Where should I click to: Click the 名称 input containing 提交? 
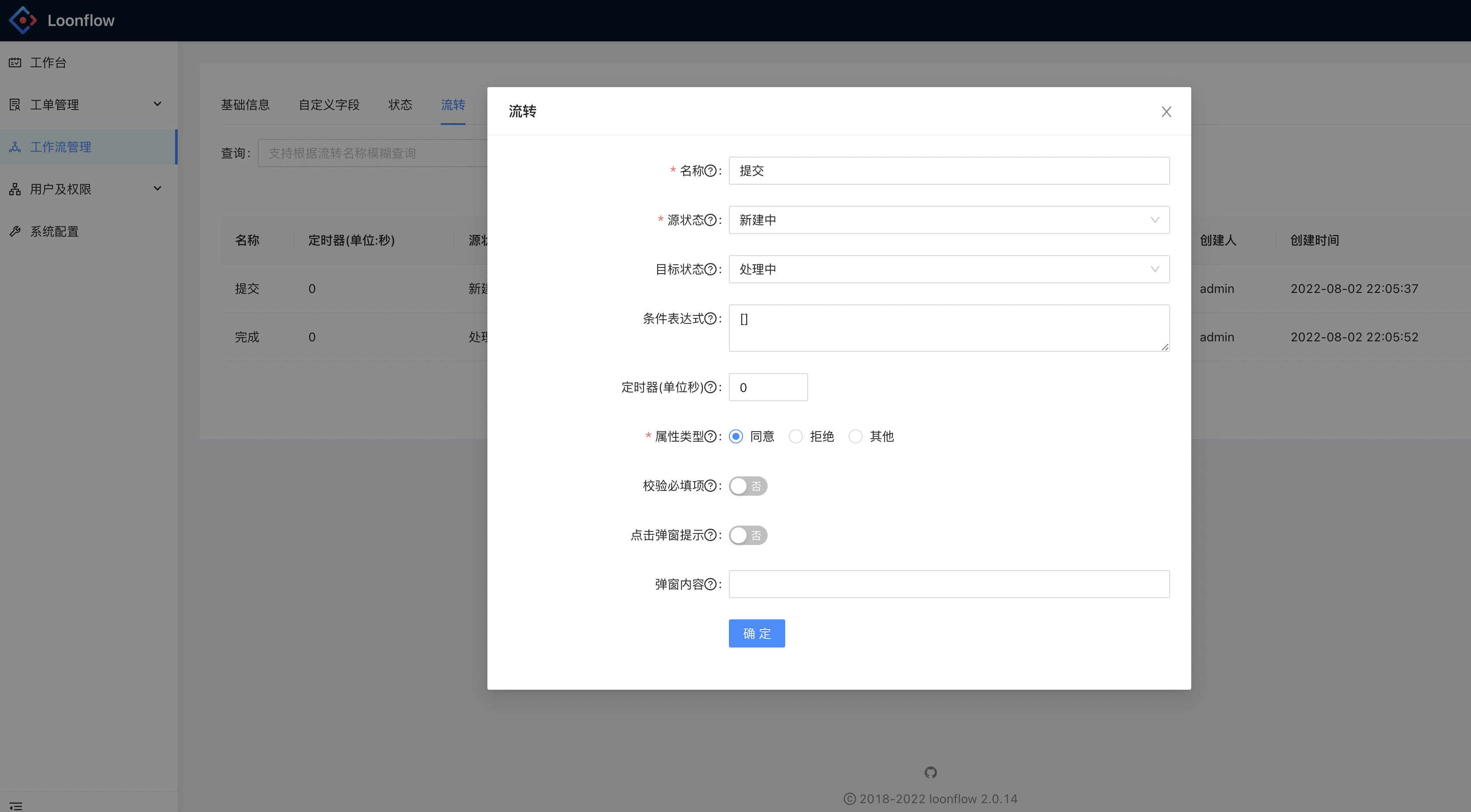(x=949, y=171)
